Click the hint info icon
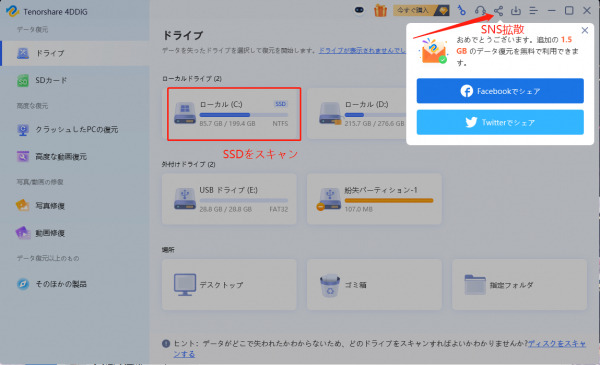600x365 pixels. 166,344
